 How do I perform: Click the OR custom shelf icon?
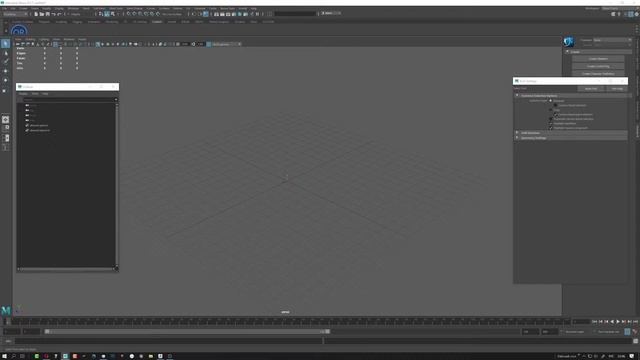point(19,31)
